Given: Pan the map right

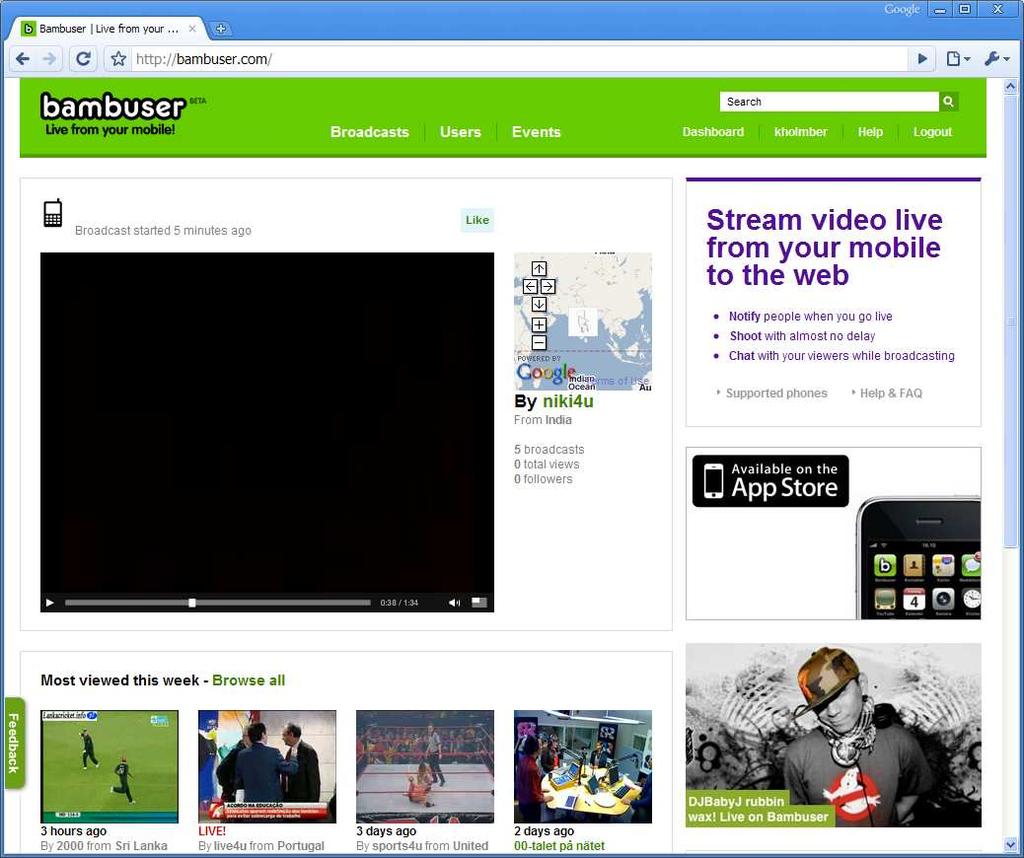Looking at the screenshot, I should point(548,287).
